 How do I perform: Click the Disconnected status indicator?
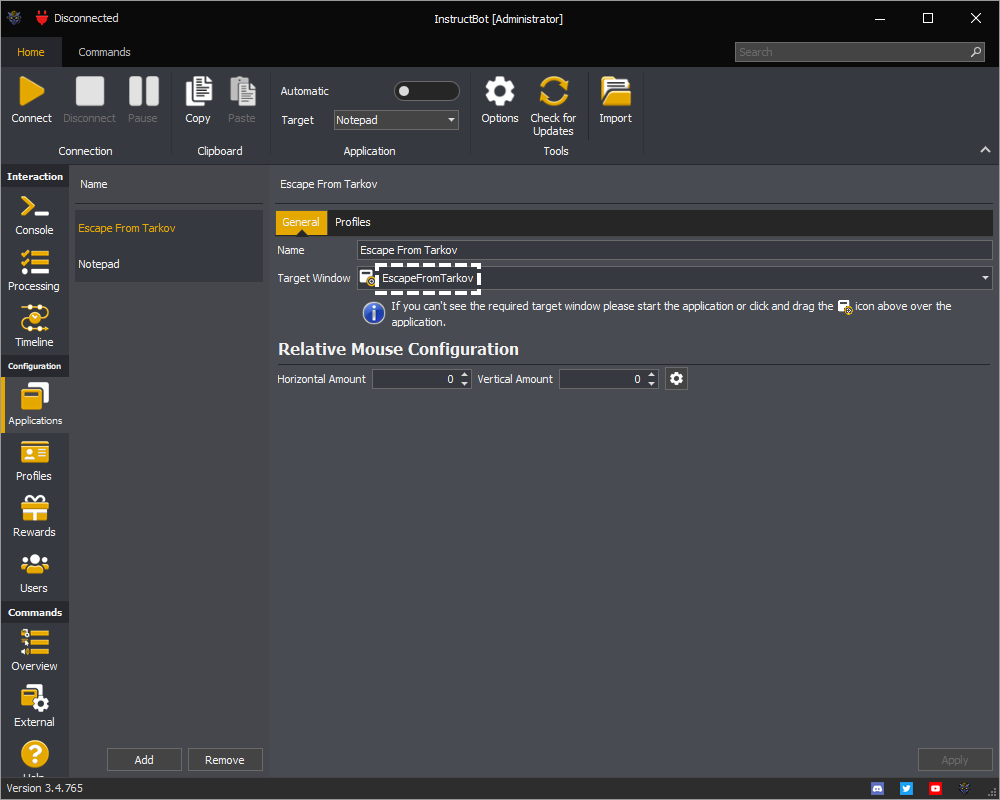[x=77, y=19]
